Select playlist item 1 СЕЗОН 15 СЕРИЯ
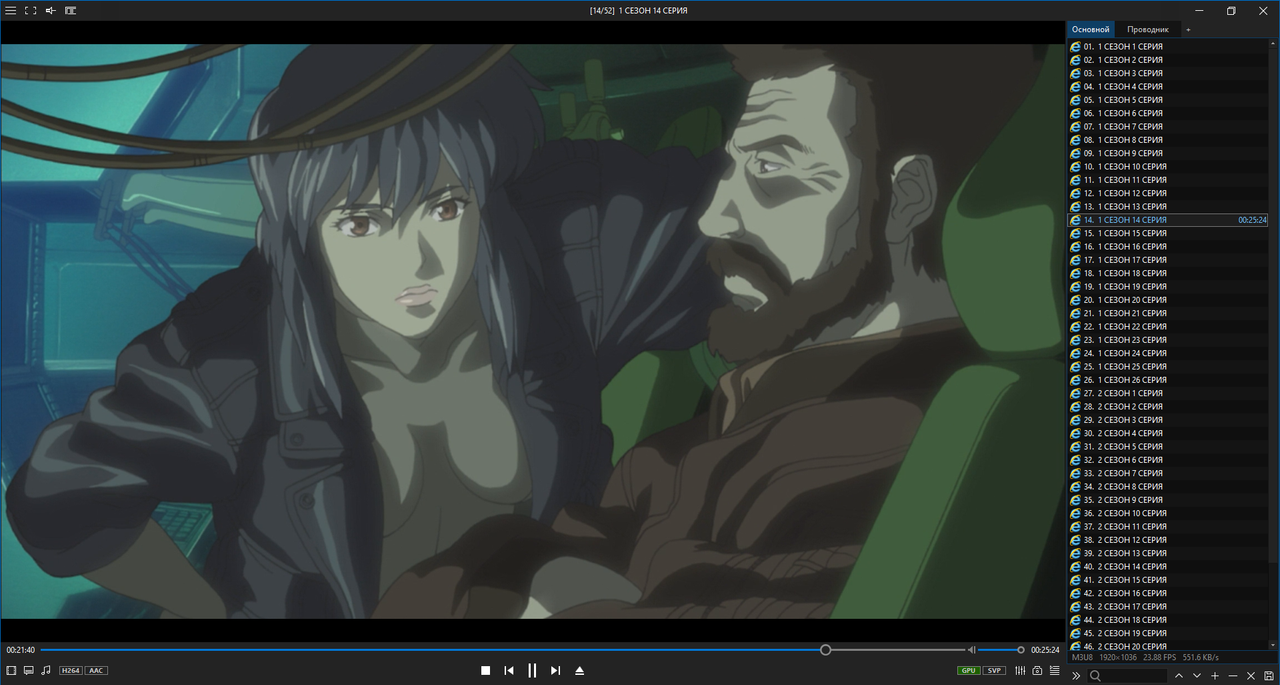This screenshot has width=1280, height=685. (x=1168, y=233)
